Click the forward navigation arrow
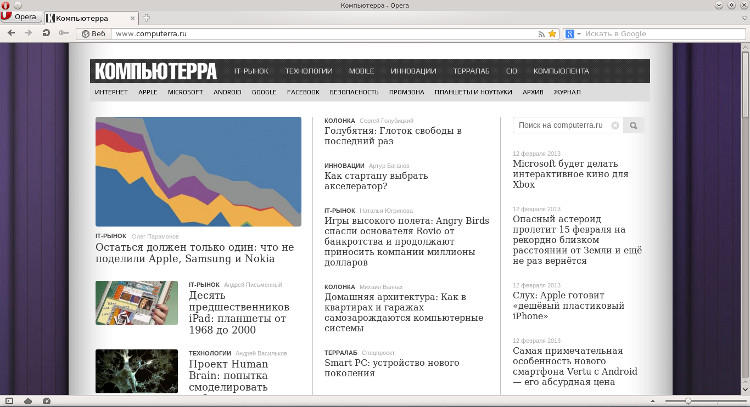The height and width of the screenshot is (407, 750). tap(28, 33)
